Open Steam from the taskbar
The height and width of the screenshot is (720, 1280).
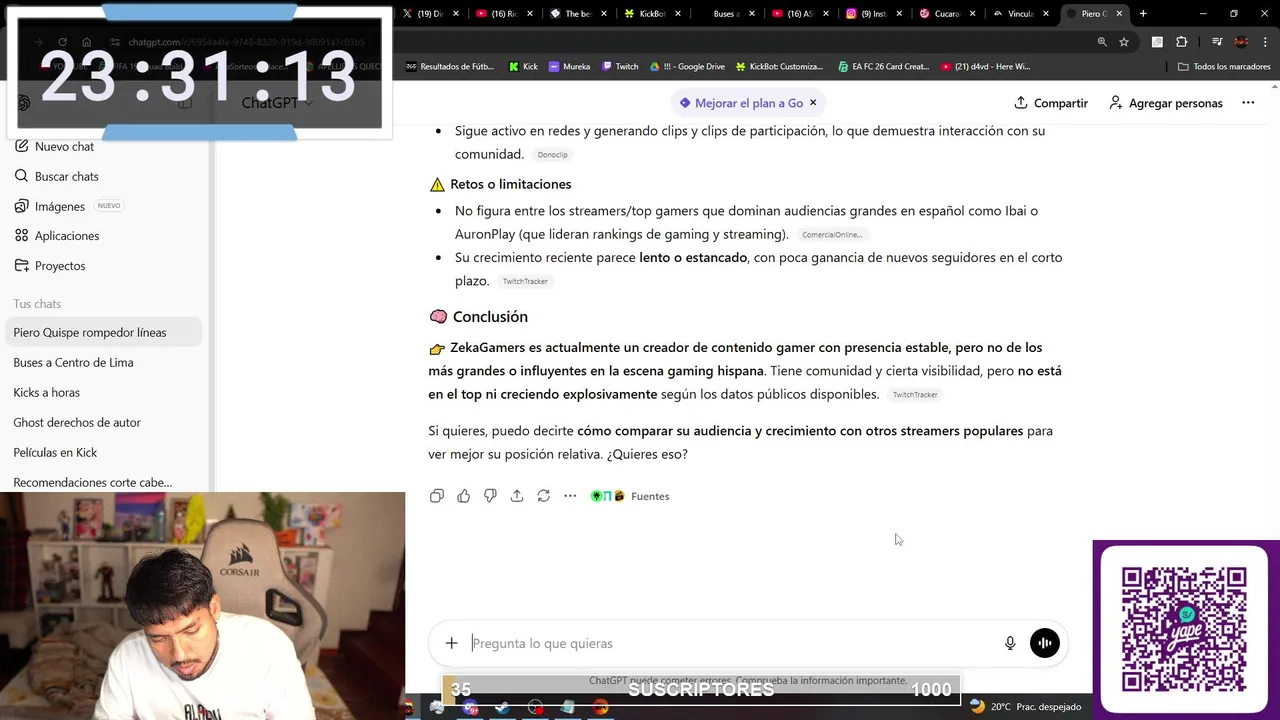(502, 708)
